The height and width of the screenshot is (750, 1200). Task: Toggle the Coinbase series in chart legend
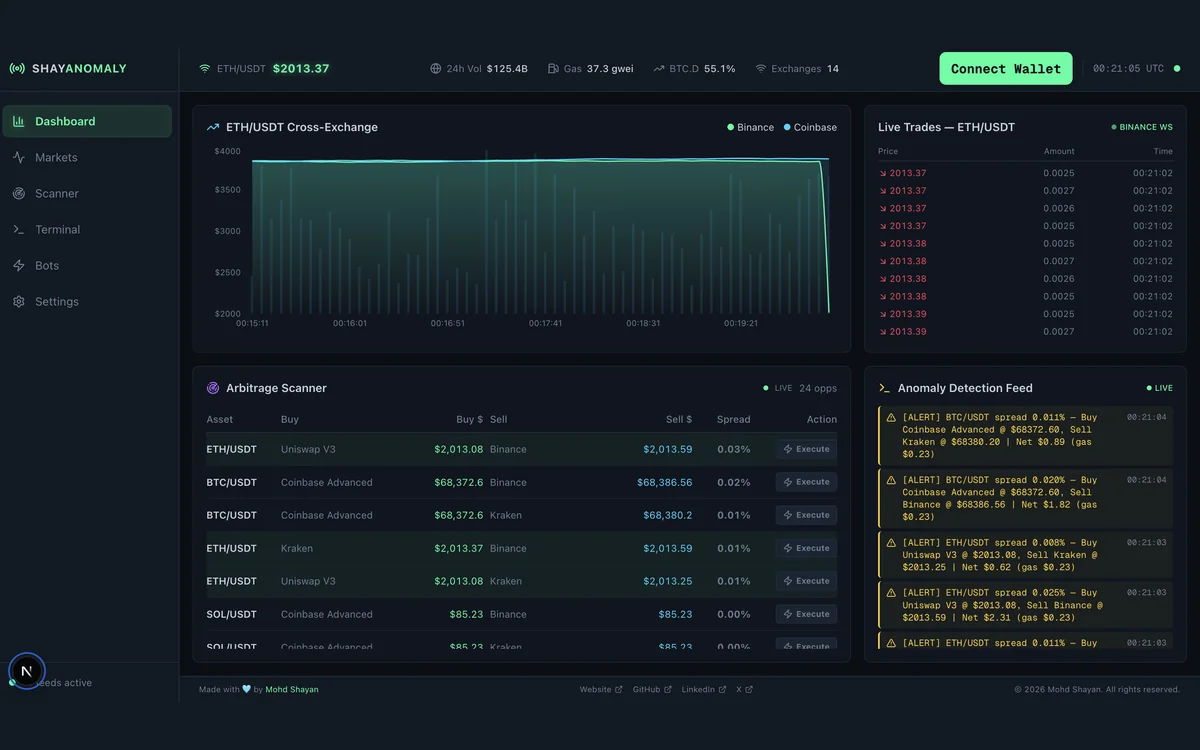tap(810, 127)
